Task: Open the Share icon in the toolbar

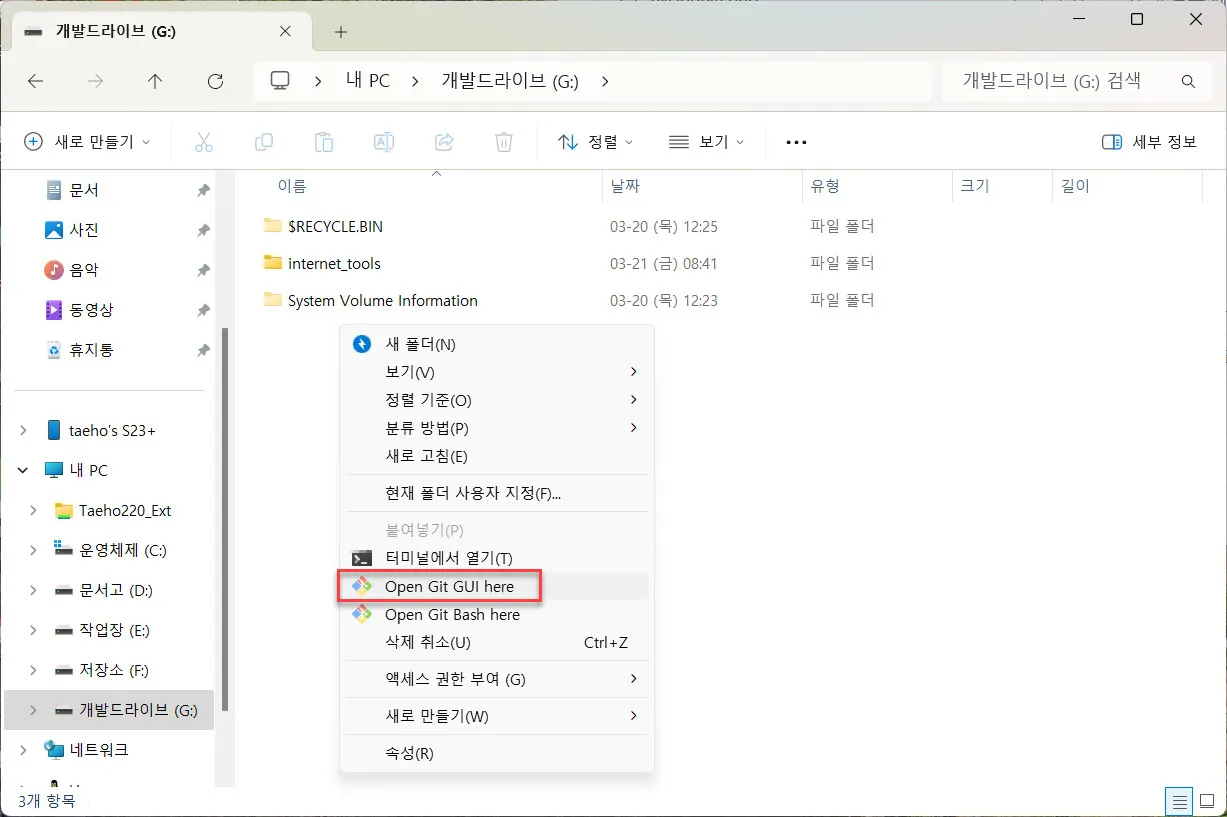Action: pyautogui.click(x=444, y=141)
